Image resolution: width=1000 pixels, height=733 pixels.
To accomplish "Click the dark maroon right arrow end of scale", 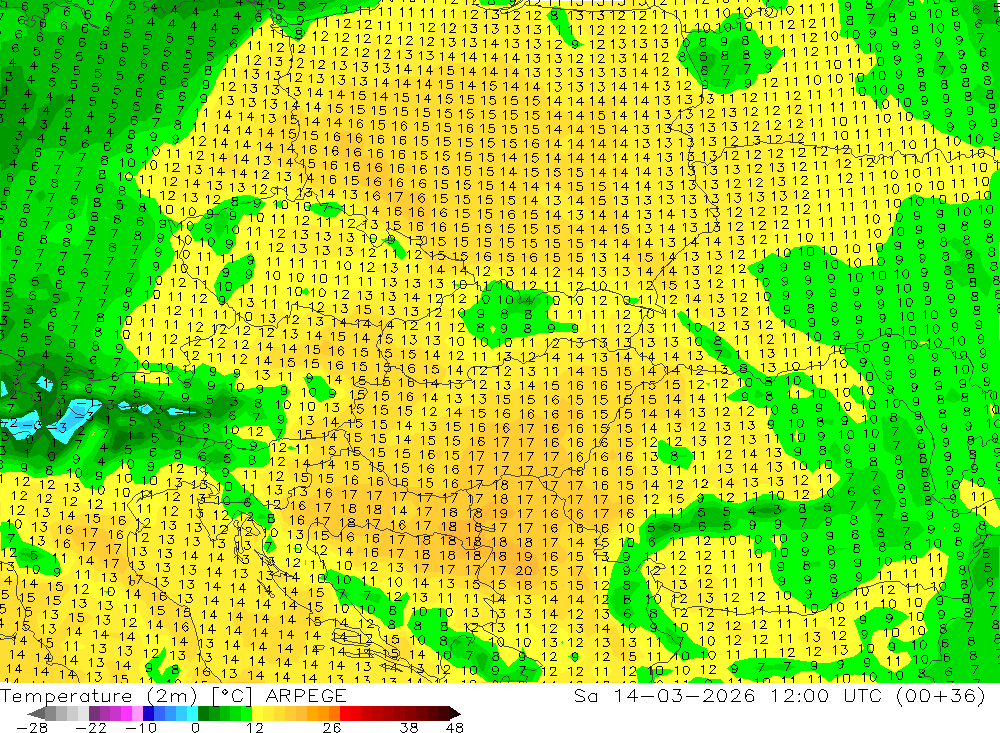I will [x=453, y=713].
